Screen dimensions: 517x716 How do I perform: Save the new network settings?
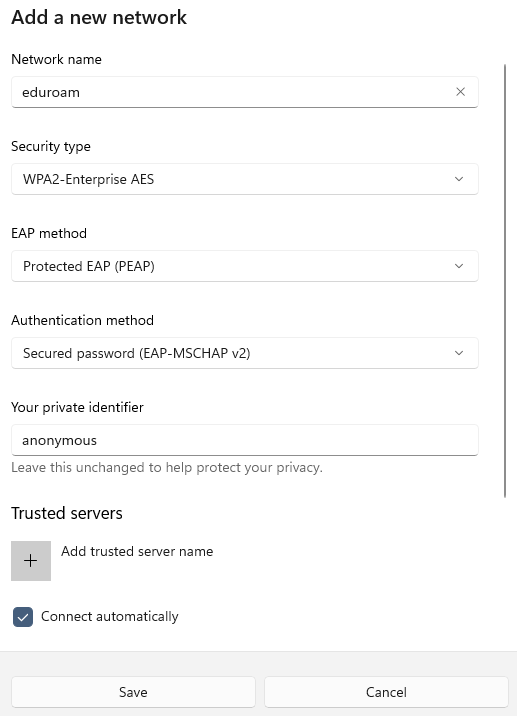pyautogui.click(x=133, y=692)
